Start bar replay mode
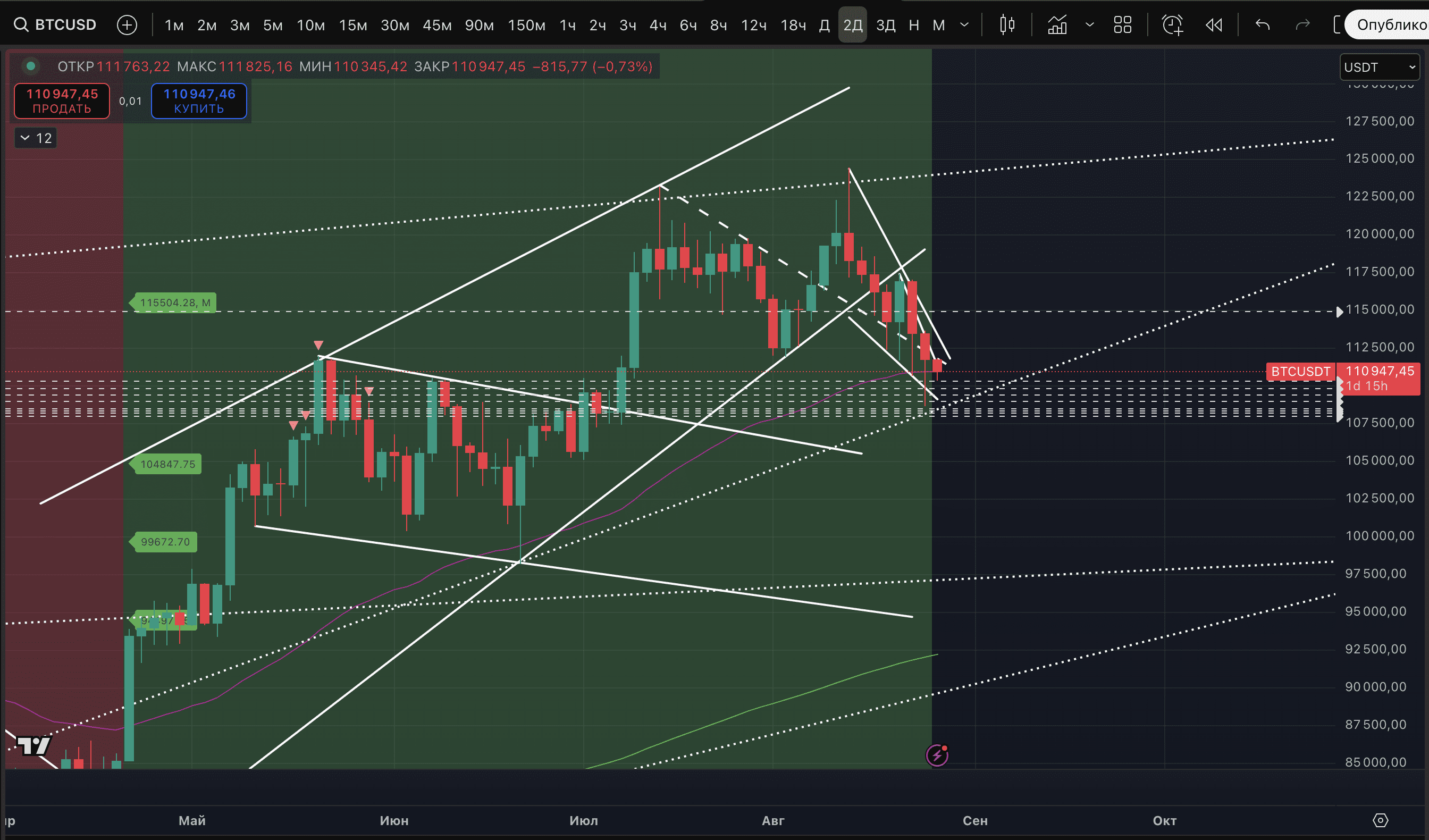Viewport: 1429px width, 840px height. [x=1214, y=25]
